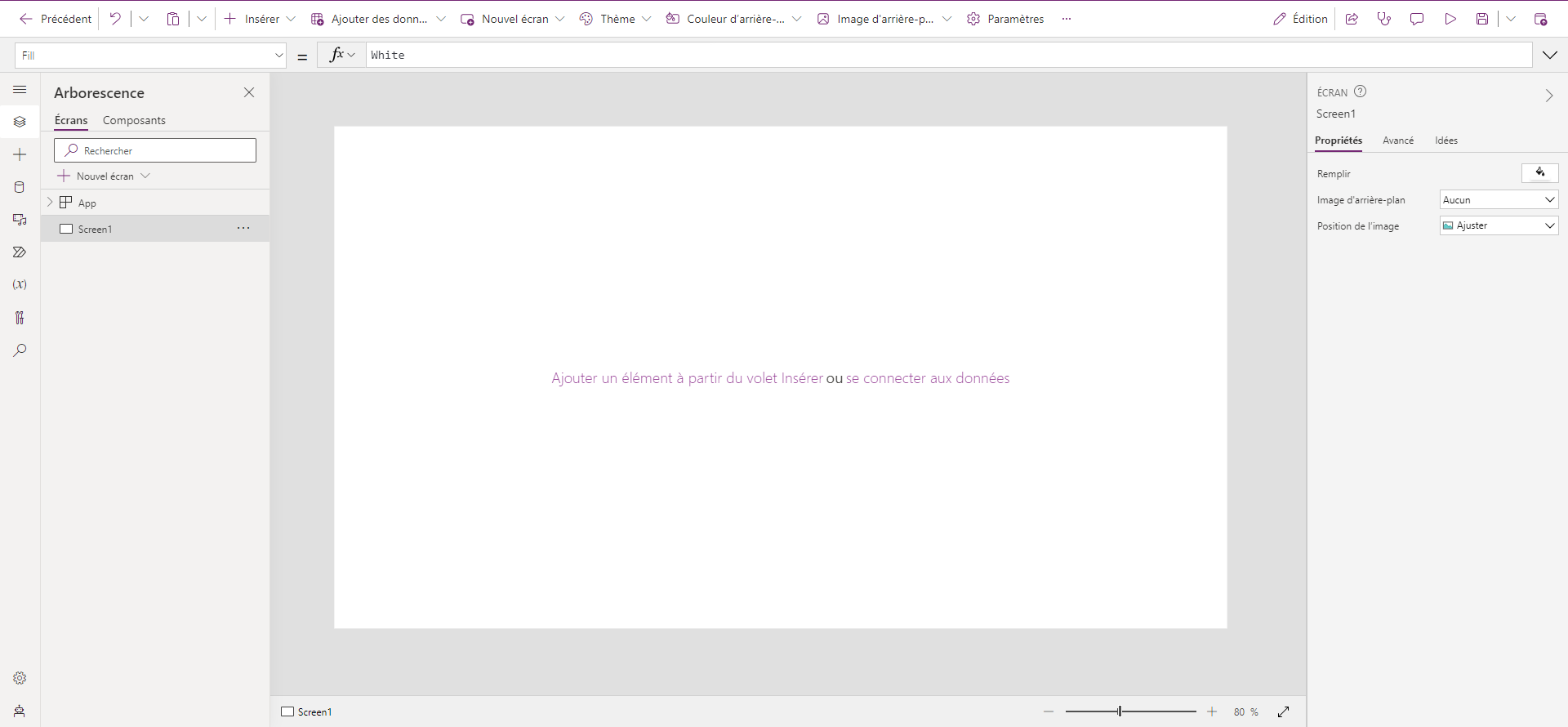Select the Propriétés tab
This screenshot has height=727, width=1568.
click(x=1339, y=140)
